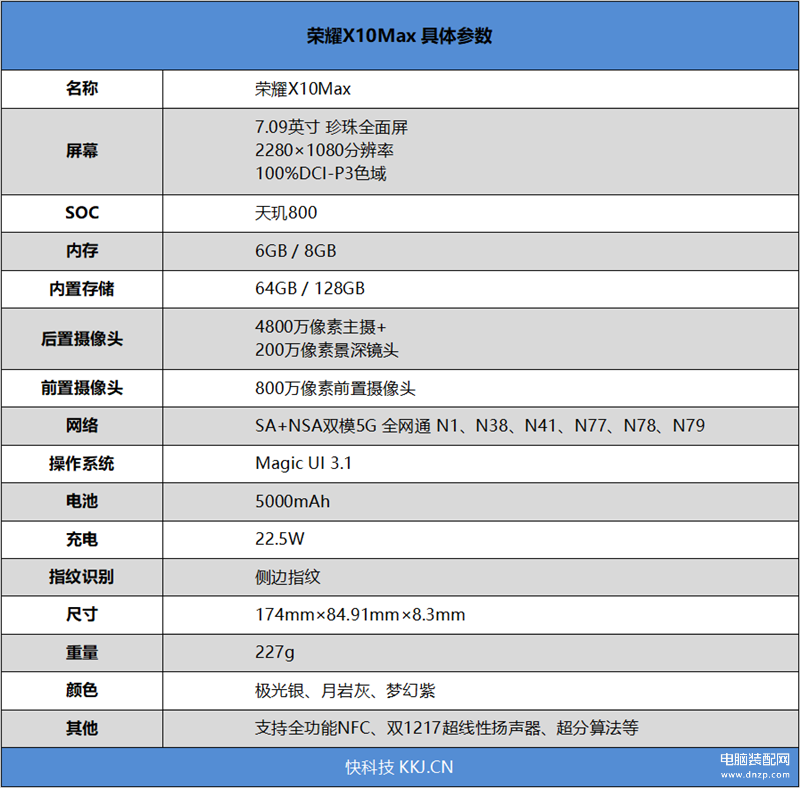The image size is (800, 788).
Task: Click the network value starting with SA+NSA双模5G
Action: tap(480, 425)
